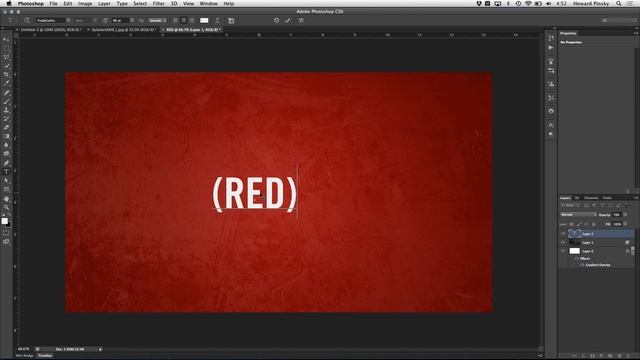Open the Image menu
This screenshot has width=640, height=360.
coord(85,4)
